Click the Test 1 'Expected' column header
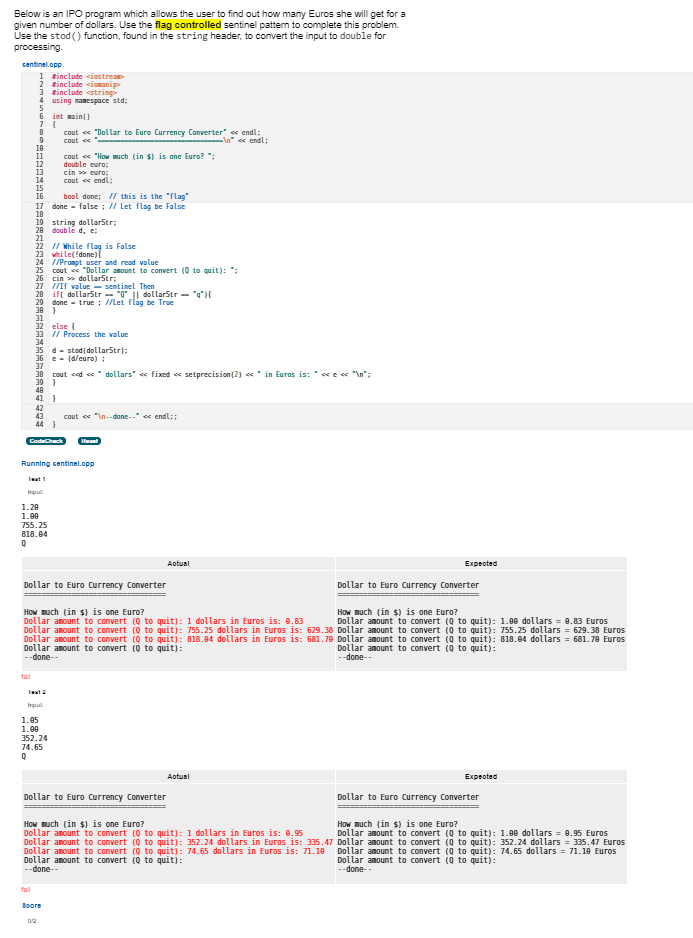The width and height of the screenshot is (693, 938). point(481,564)
